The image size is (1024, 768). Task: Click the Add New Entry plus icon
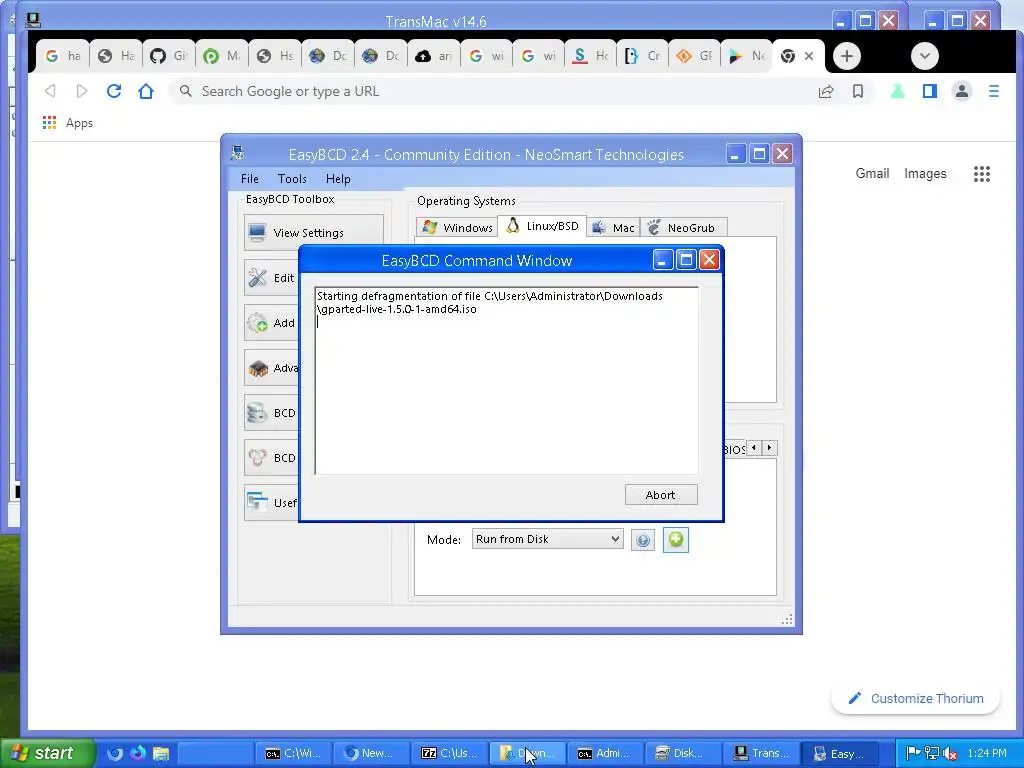tap(257, 323)
